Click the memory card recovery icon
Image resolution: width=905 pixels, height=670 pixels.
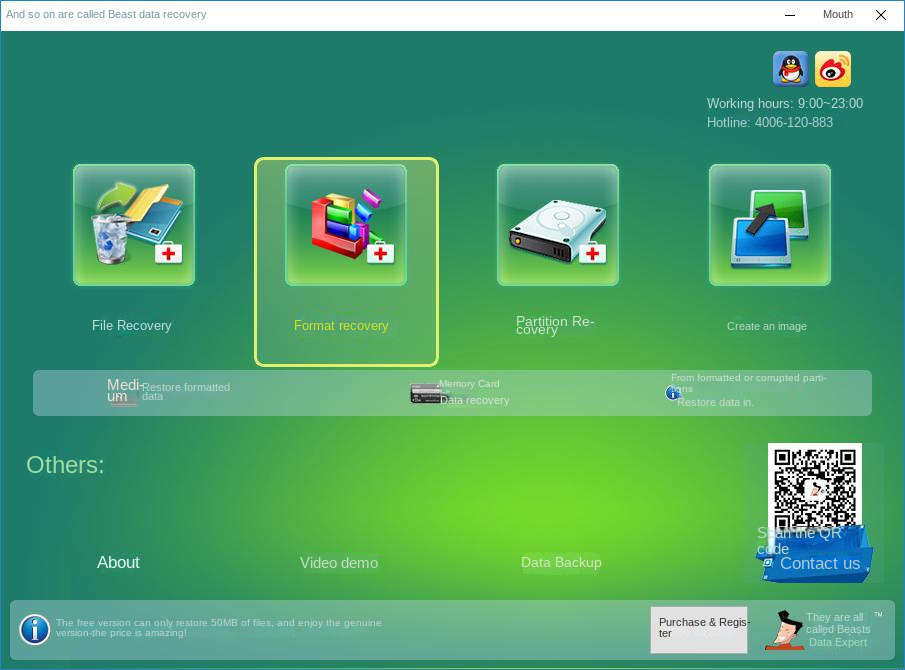pyautogui.click(x=425, y=392)
